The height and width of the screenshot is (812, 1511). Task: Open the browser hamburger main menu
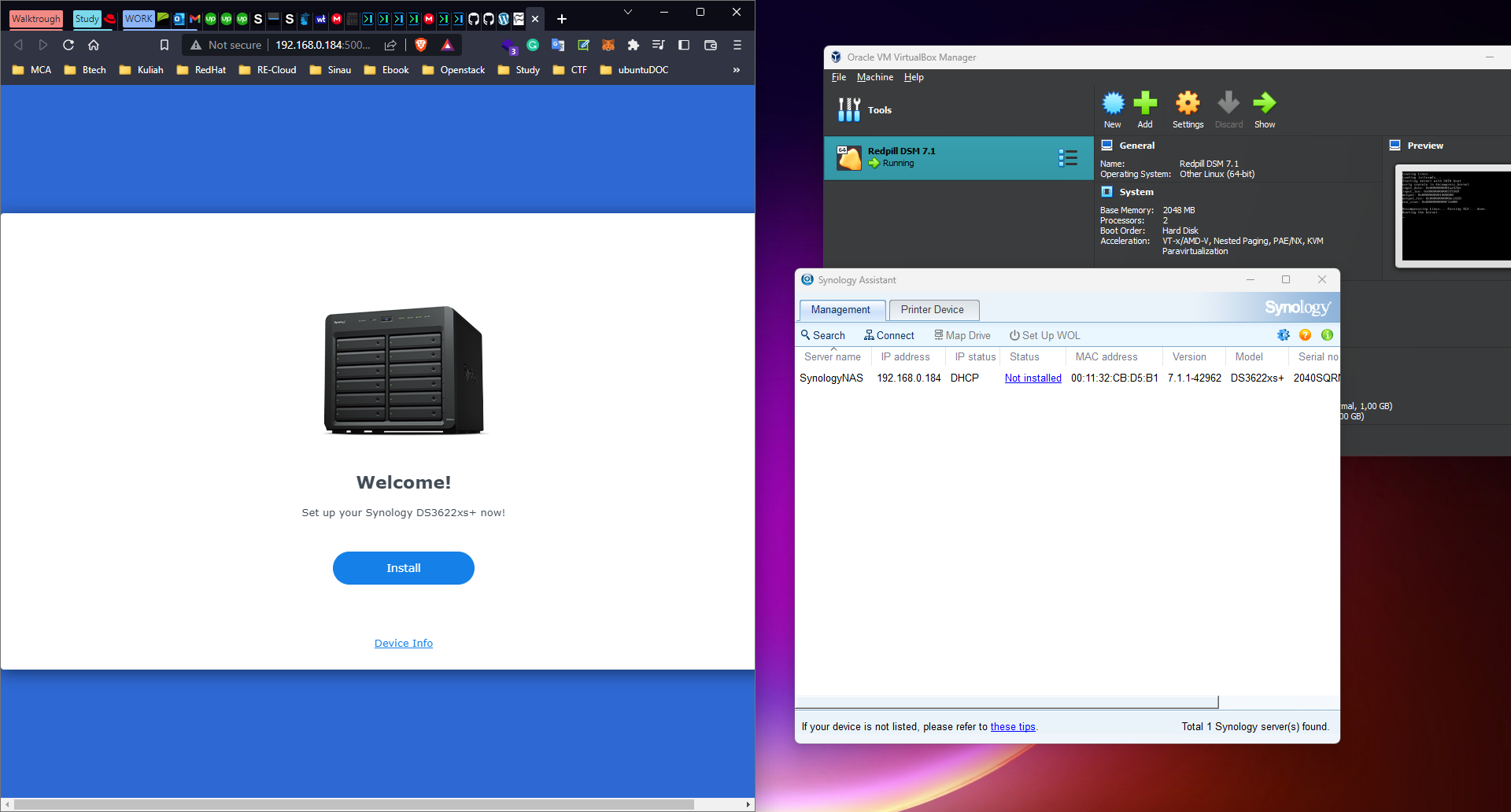click(x=737, y=45)
